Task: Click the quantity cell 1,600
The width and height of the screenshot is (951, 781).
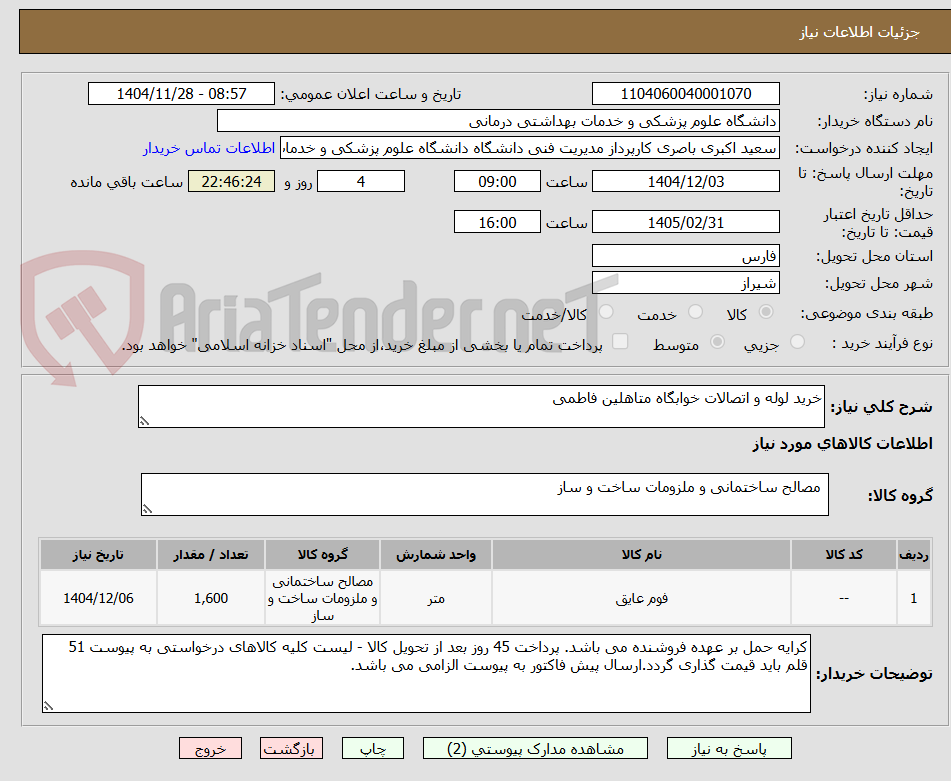Action: 210,598
